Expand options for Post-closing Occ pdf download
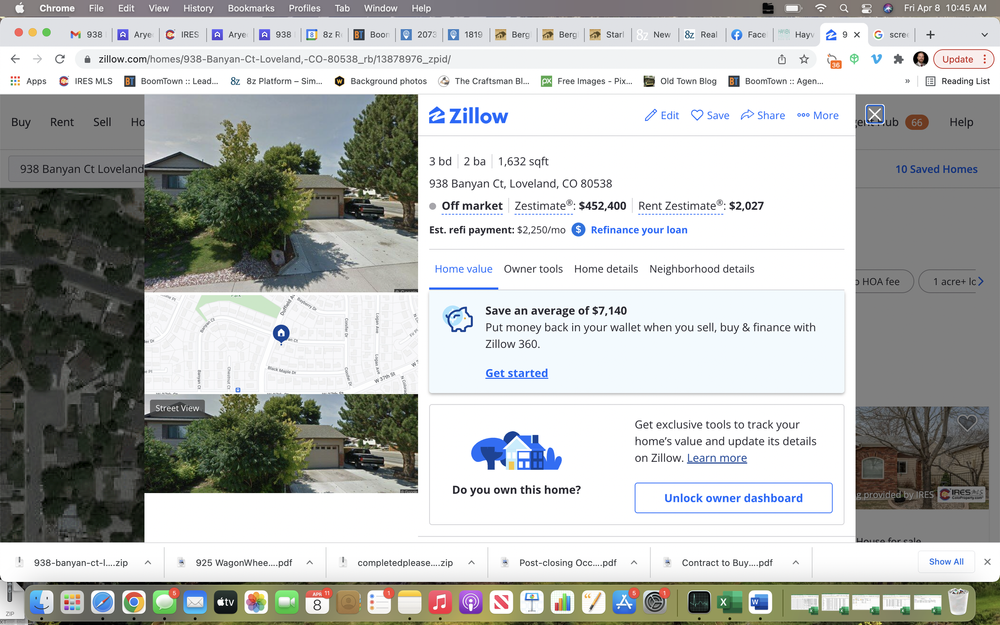 tap(634, 562)
